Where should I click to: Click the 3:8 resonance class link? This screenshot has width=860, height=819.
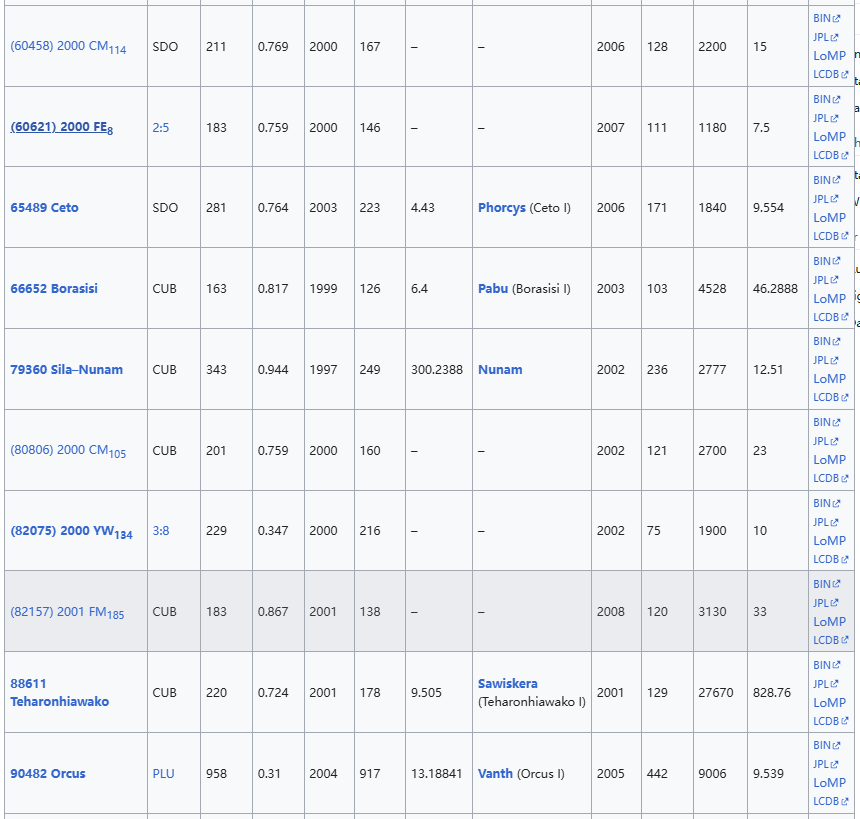[160, 531]
